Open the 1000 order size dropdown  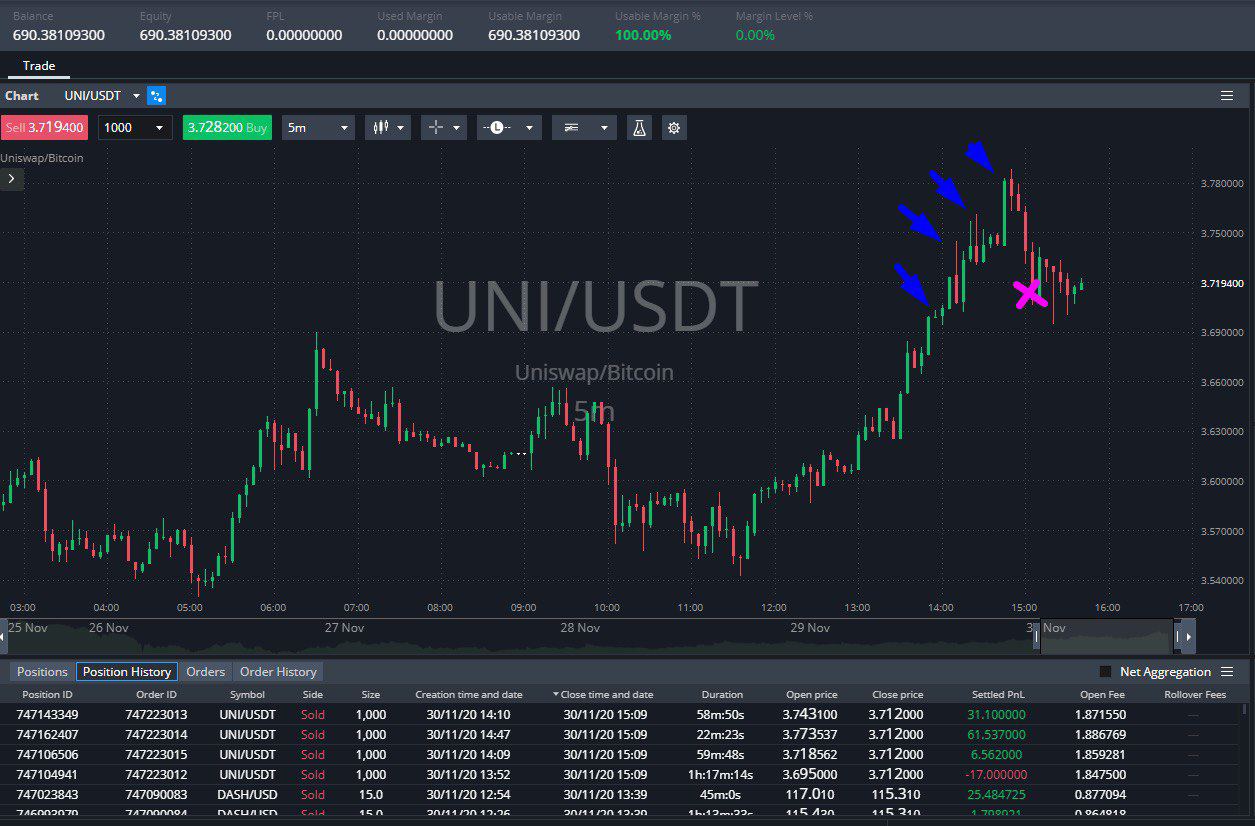135,128
